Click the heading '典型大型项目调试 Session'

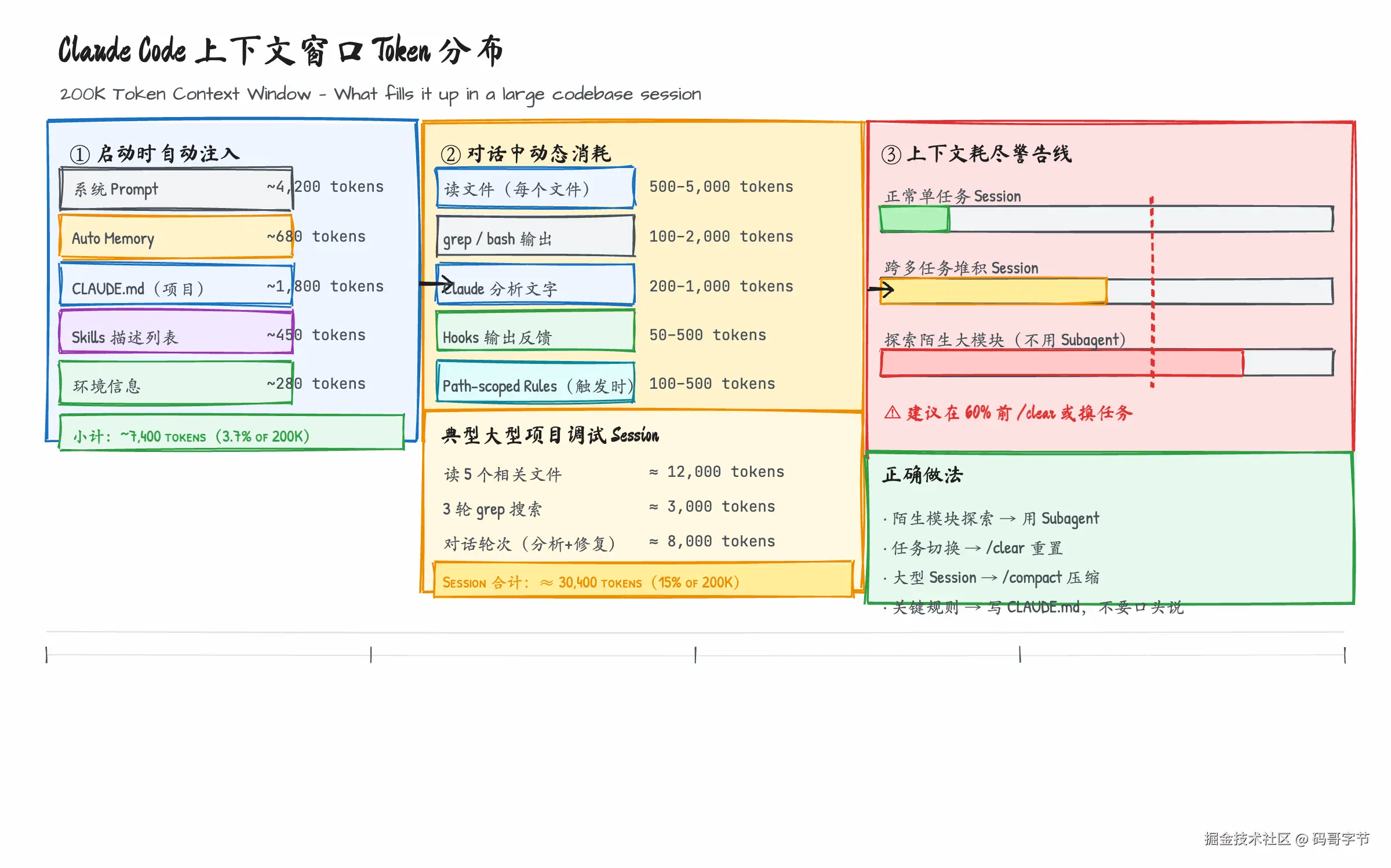[550, 435]
